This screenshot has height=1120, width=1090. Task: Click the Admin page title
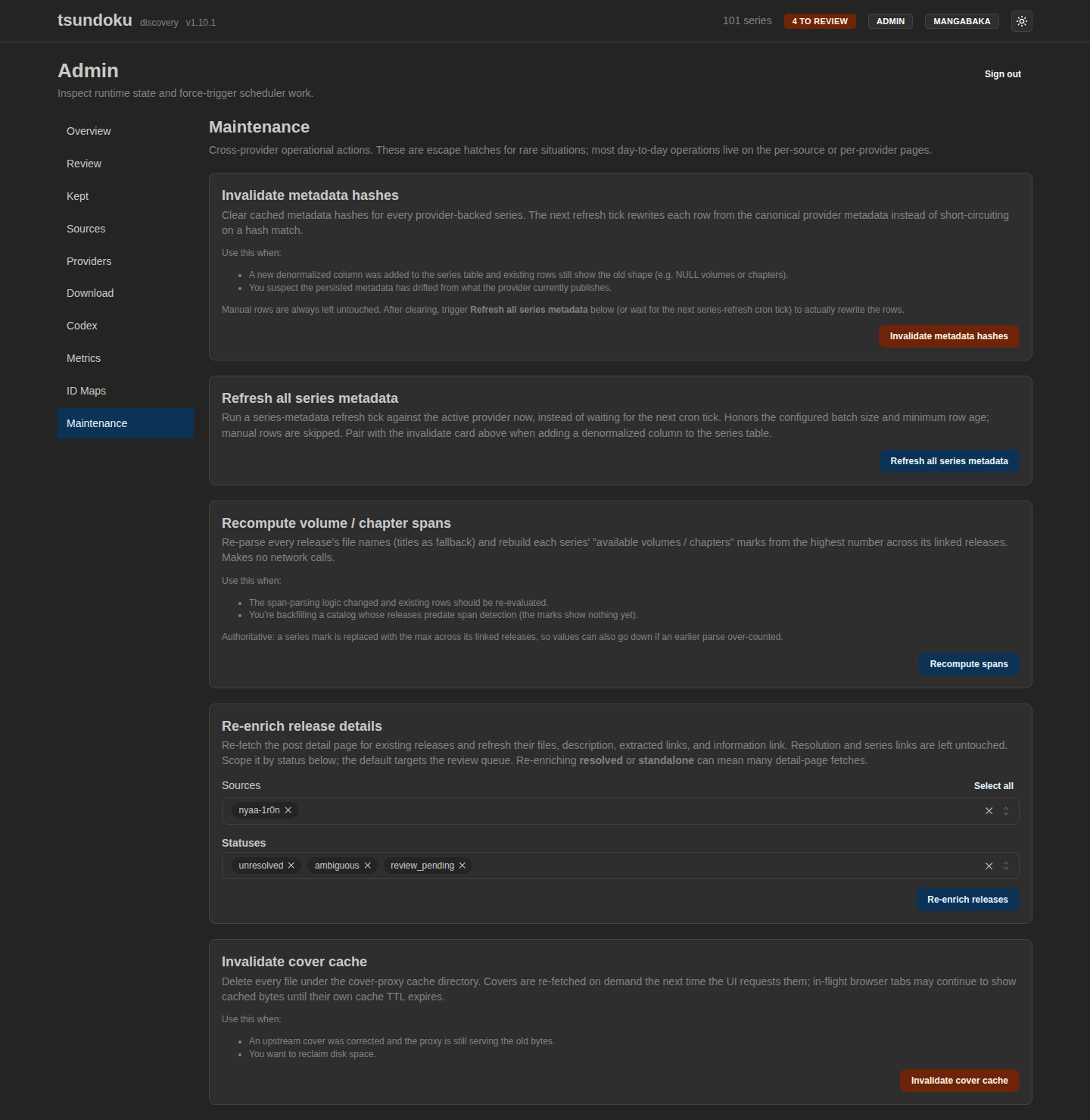88,70
